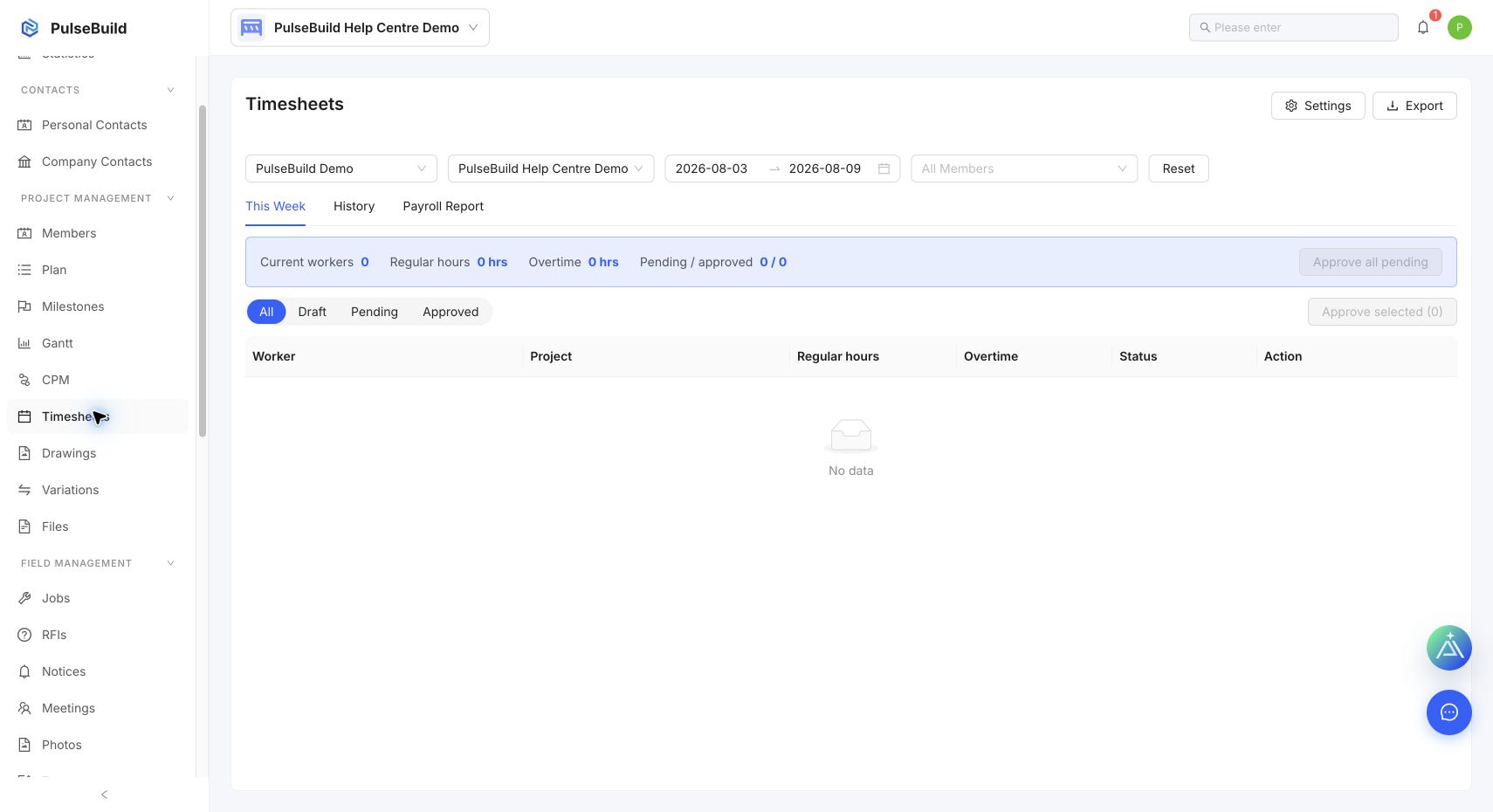Image resolution: width=1493 pixels, height=812 pixels.
Task: Click the end date 2026-08-09
Action: click(x=825, y=169)
